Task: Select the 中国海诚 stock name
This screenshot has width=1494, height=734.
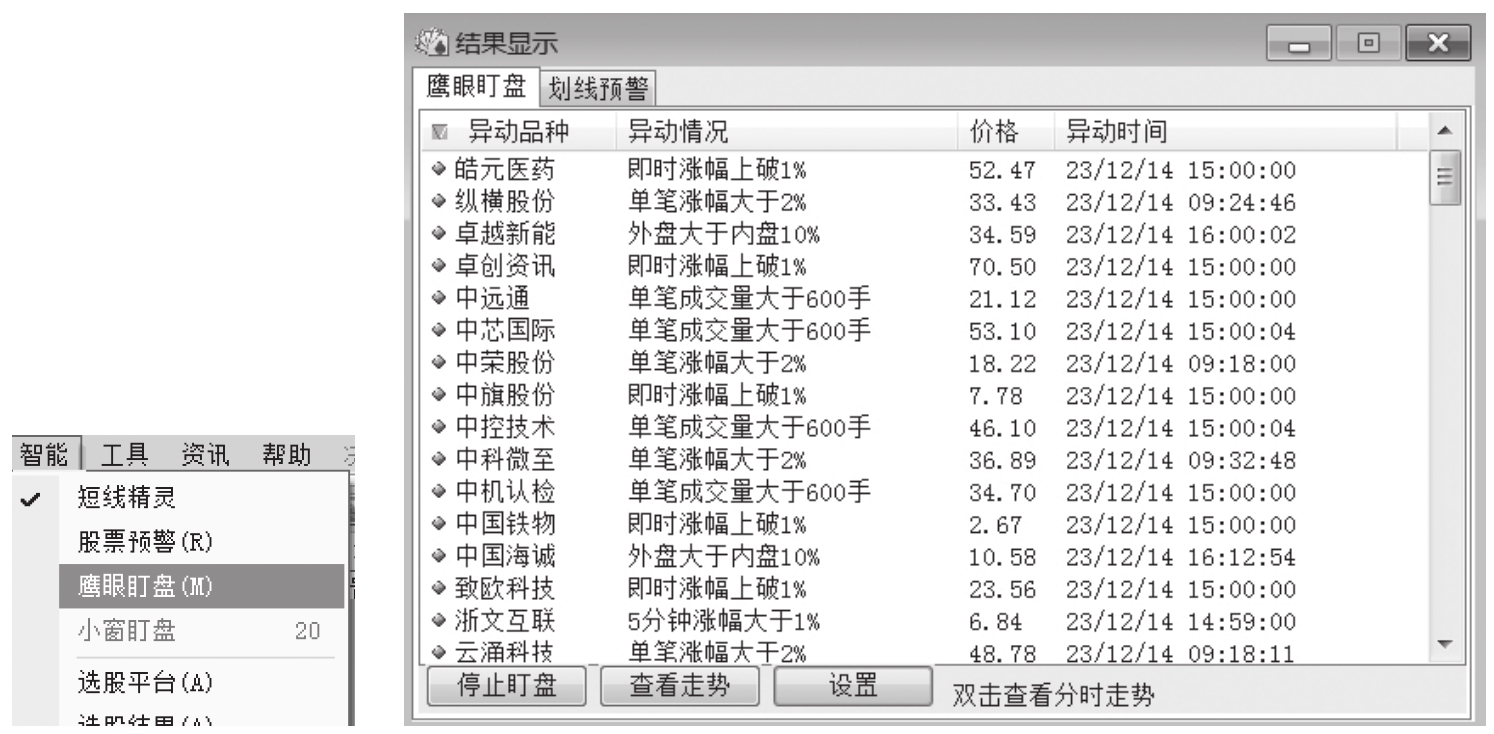Action: pyautogui.click(x=504, y=555)
